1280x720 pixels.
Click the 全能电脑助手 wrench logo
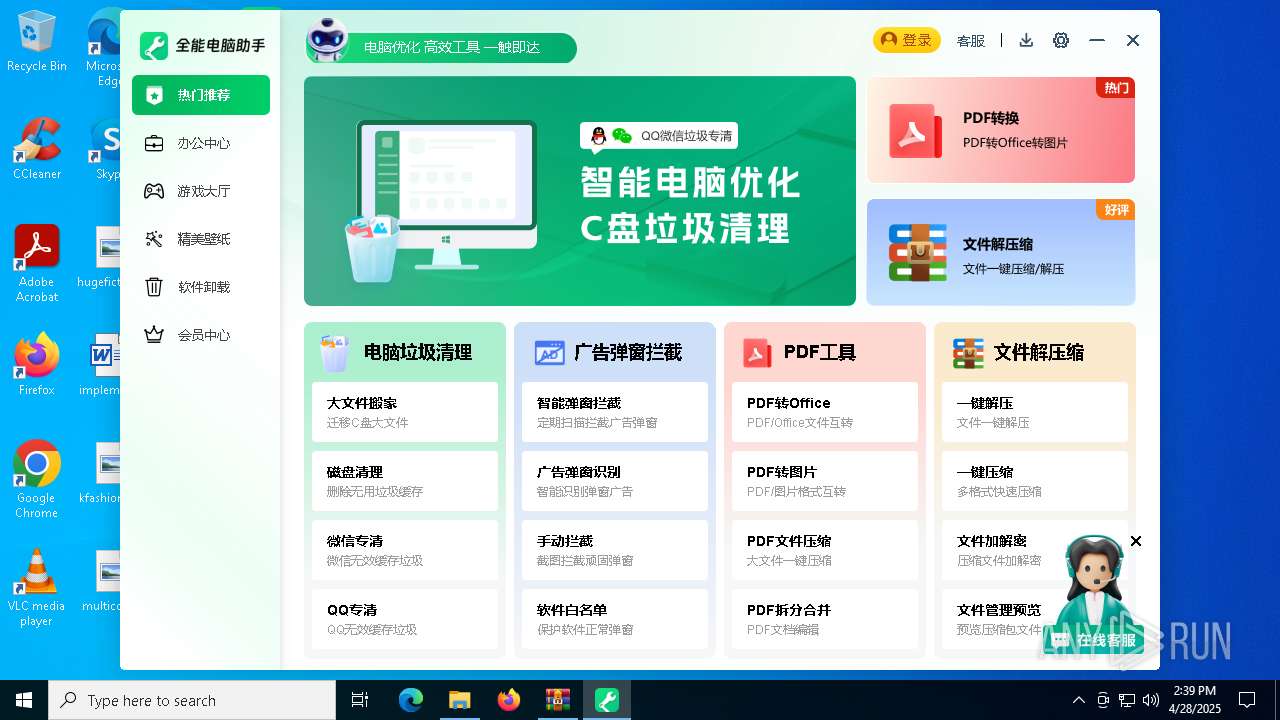click(x=153, y=46)
